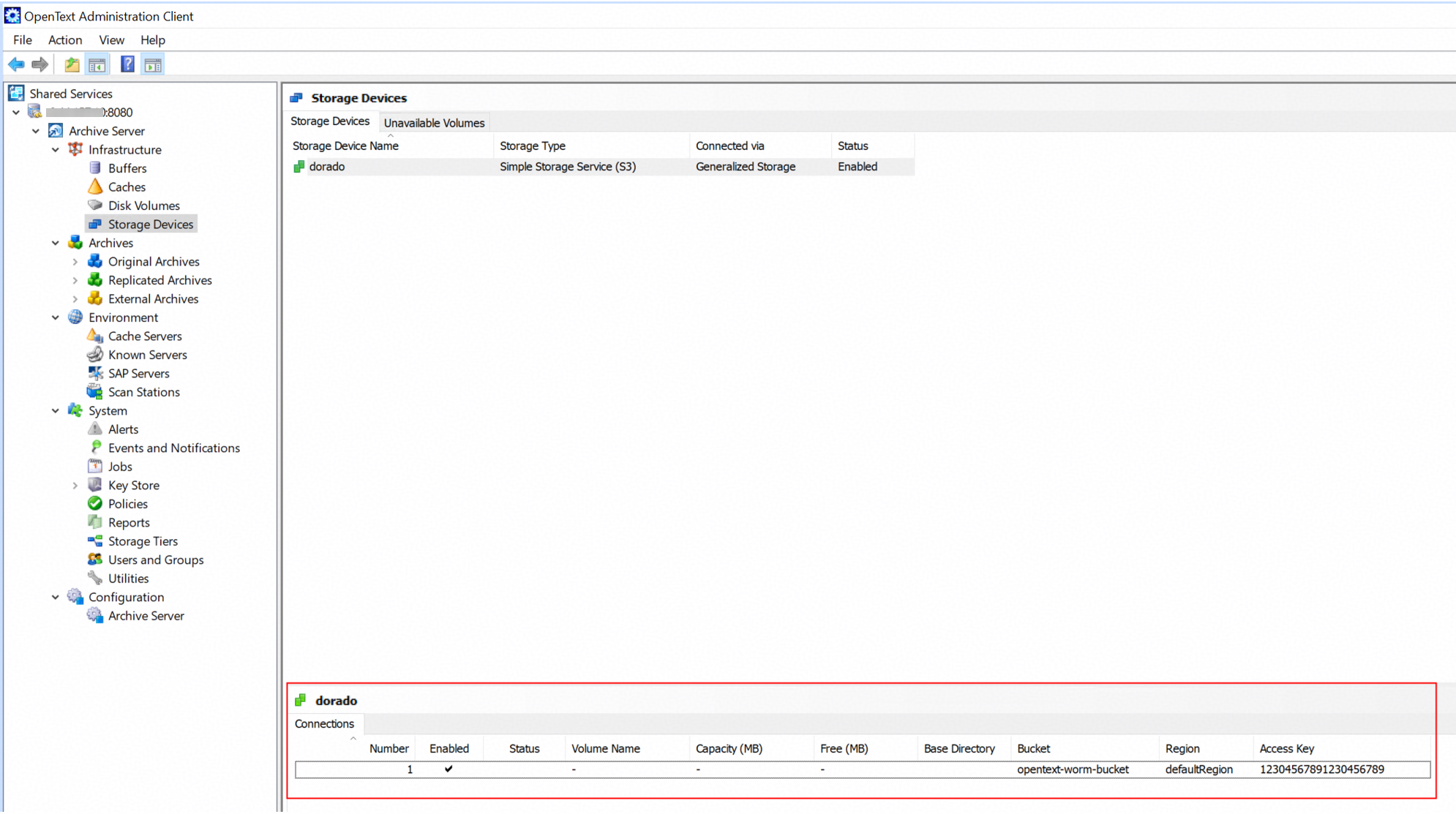Click the blue question mark Help icon

tap(127, 65)
